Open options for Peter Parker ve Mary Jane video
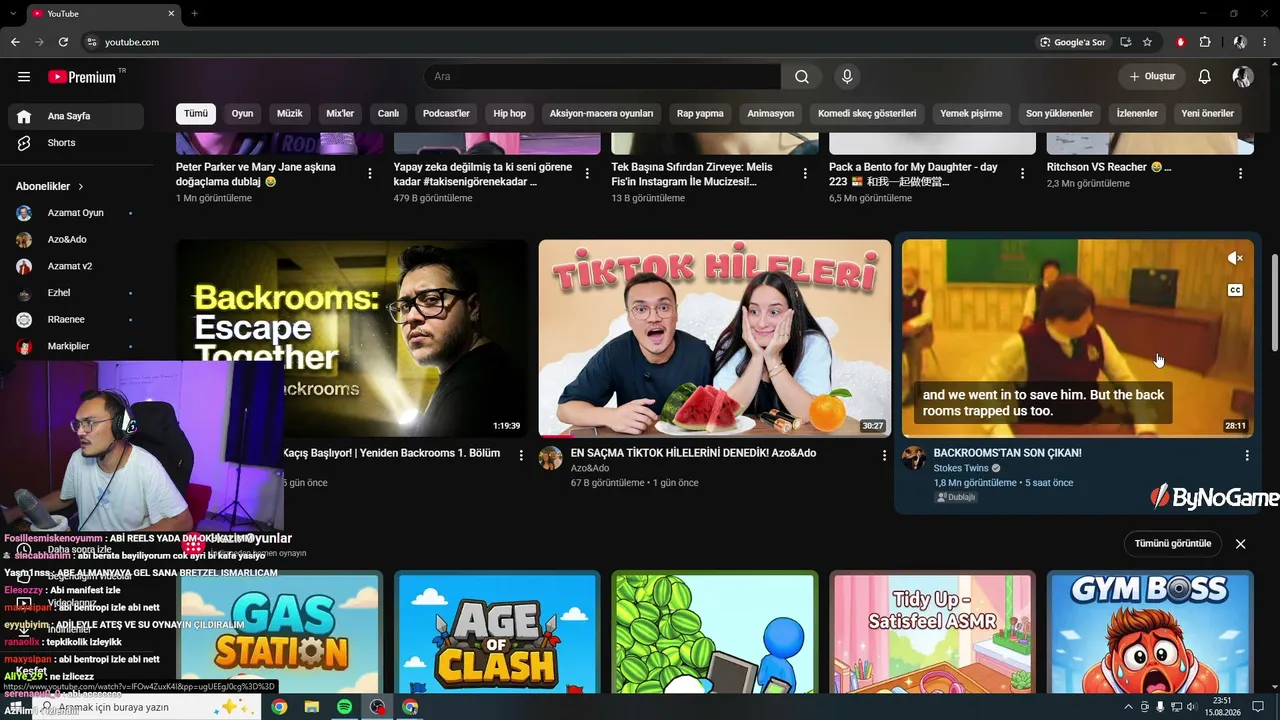Viewport: 1280px width, 720px height. (x=370, y=173)
